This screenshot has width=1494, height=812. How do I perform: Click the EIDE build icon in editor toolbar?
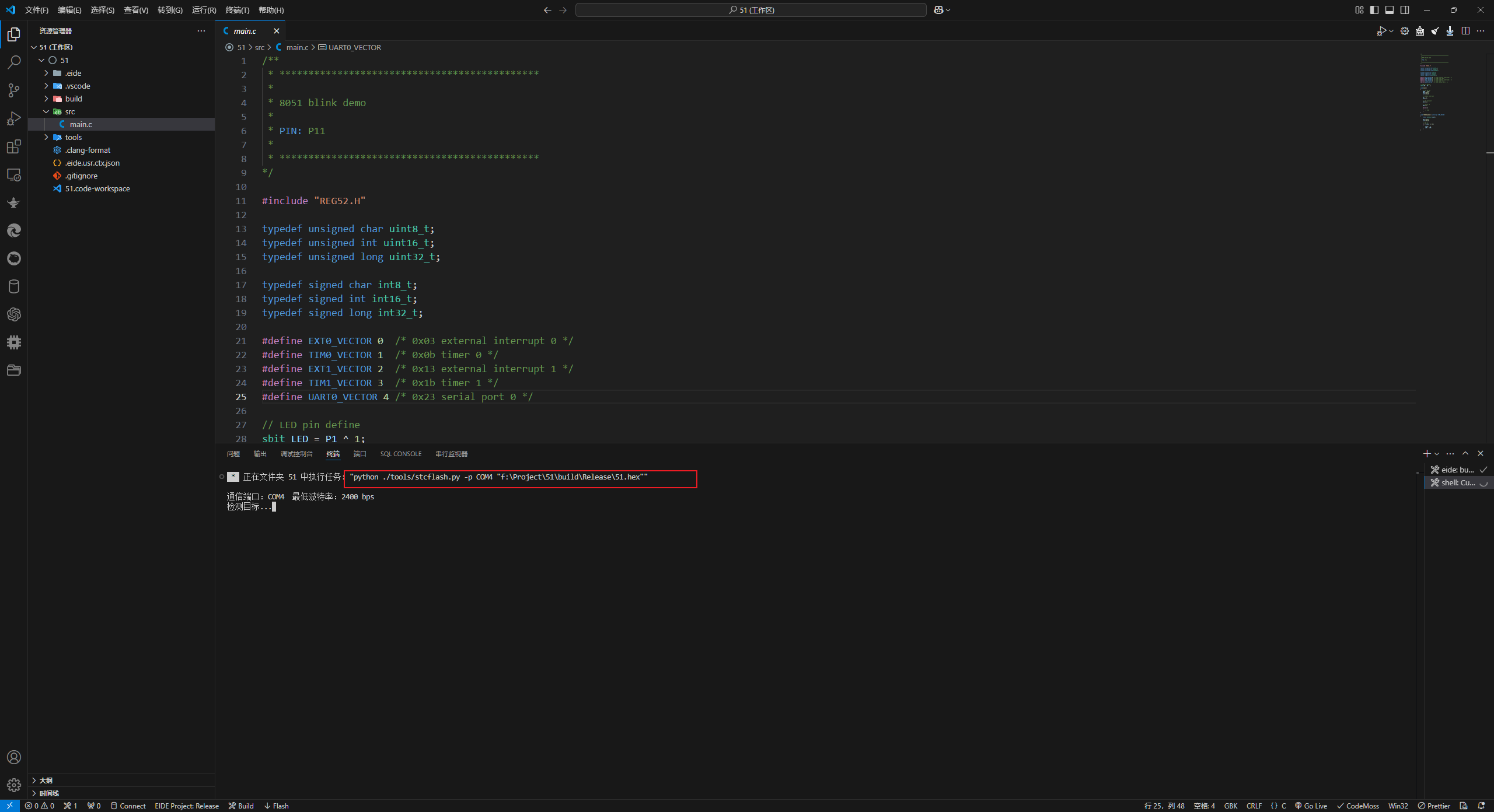tap(1420, 31)
